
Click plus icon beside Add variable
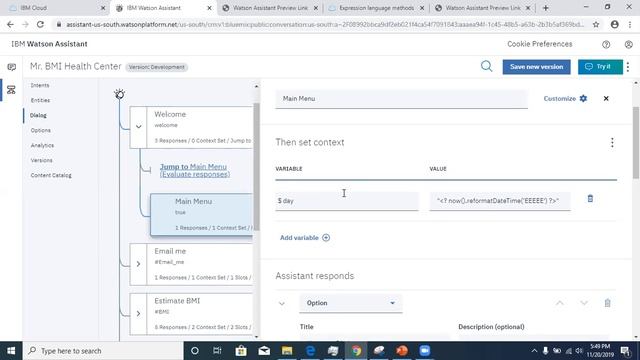326,238
